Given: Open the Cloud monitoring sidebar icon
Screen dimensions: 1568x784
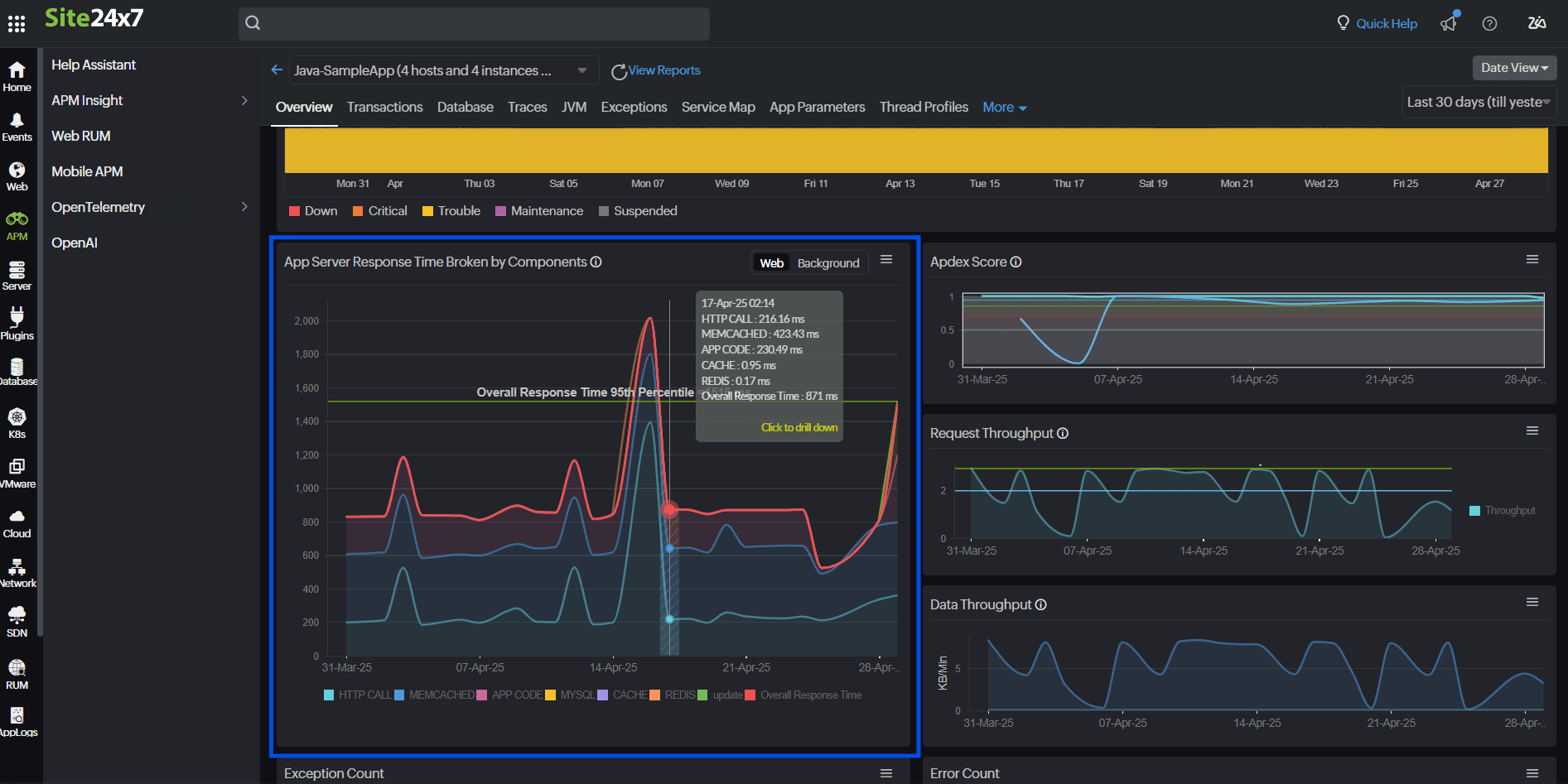Looking at the screenshot, I should 17,522.
